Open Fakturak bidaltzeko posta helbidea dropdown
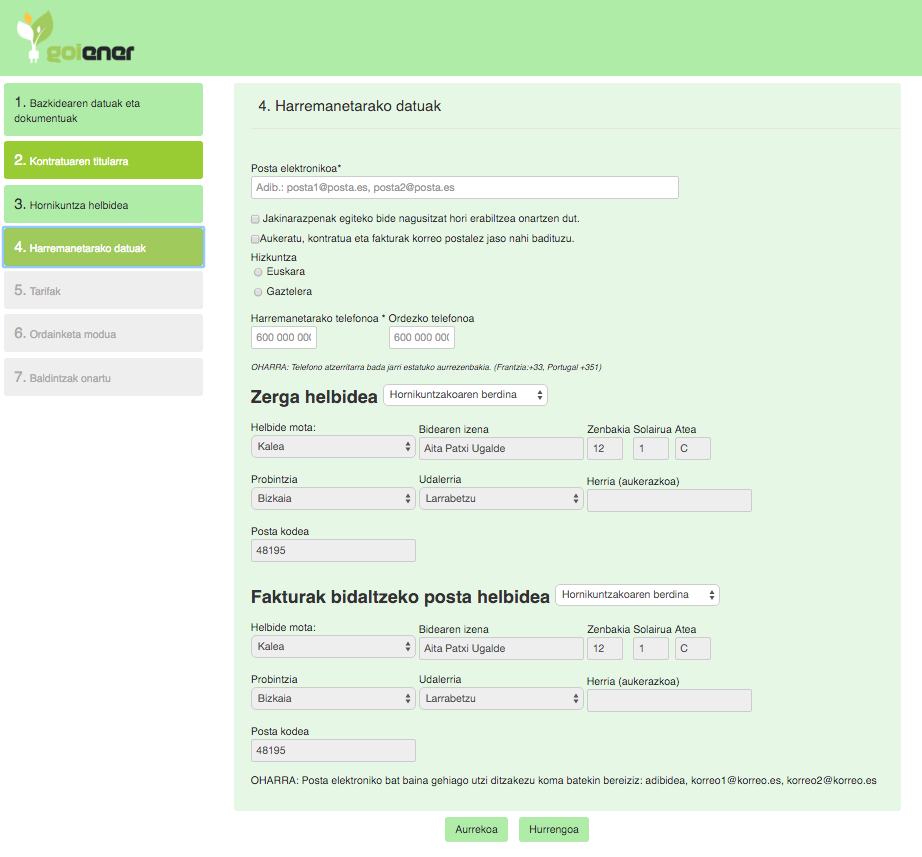This screenshot has width=922, height=857. (637, 595)
